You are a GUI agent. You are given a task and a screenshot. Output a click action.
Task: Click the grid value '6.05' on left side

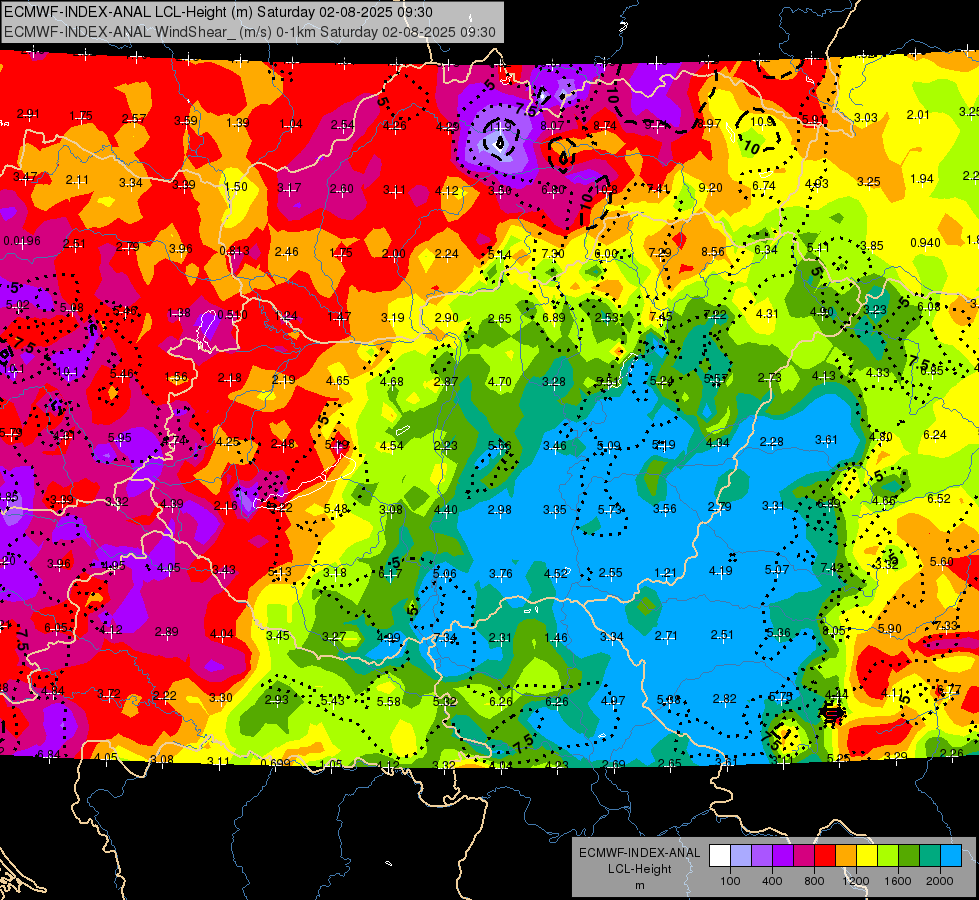point(56,628)
